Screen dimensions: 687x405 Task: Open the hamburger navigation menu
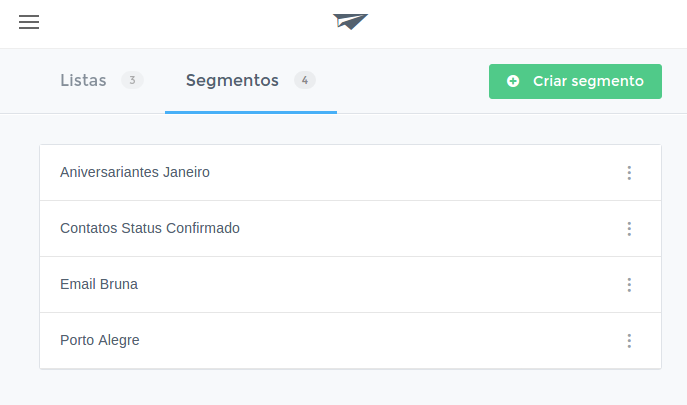click(29, 22)
